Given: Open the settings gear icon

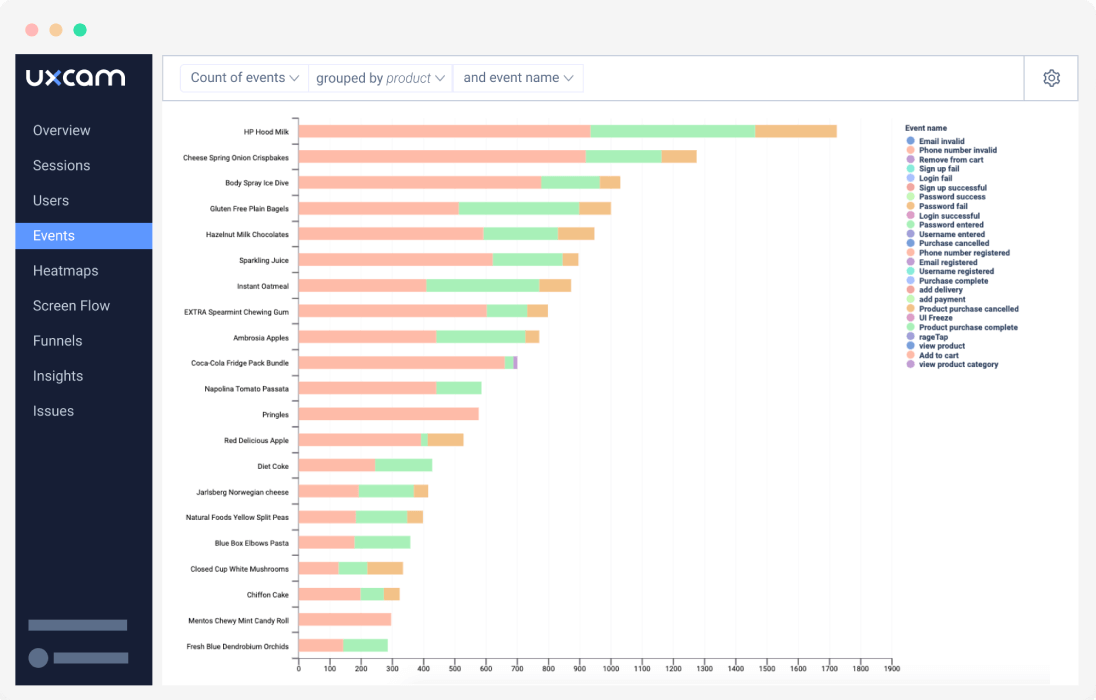Looking at the screenshot, I should coord(1051,77).
